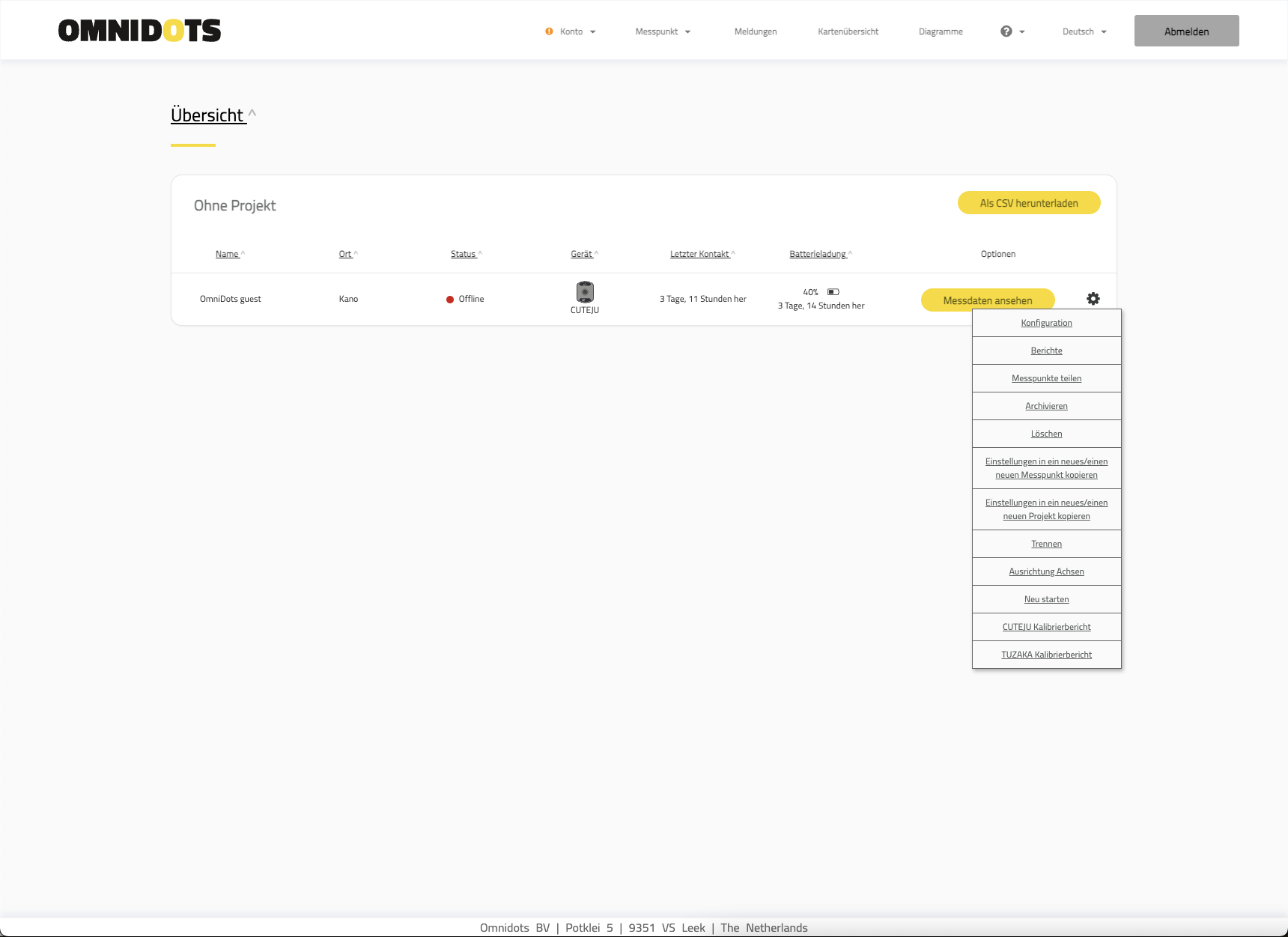Expand the Messpunkt dropdown
This screenshot has height=937, width=1288.
coord(663,31)
